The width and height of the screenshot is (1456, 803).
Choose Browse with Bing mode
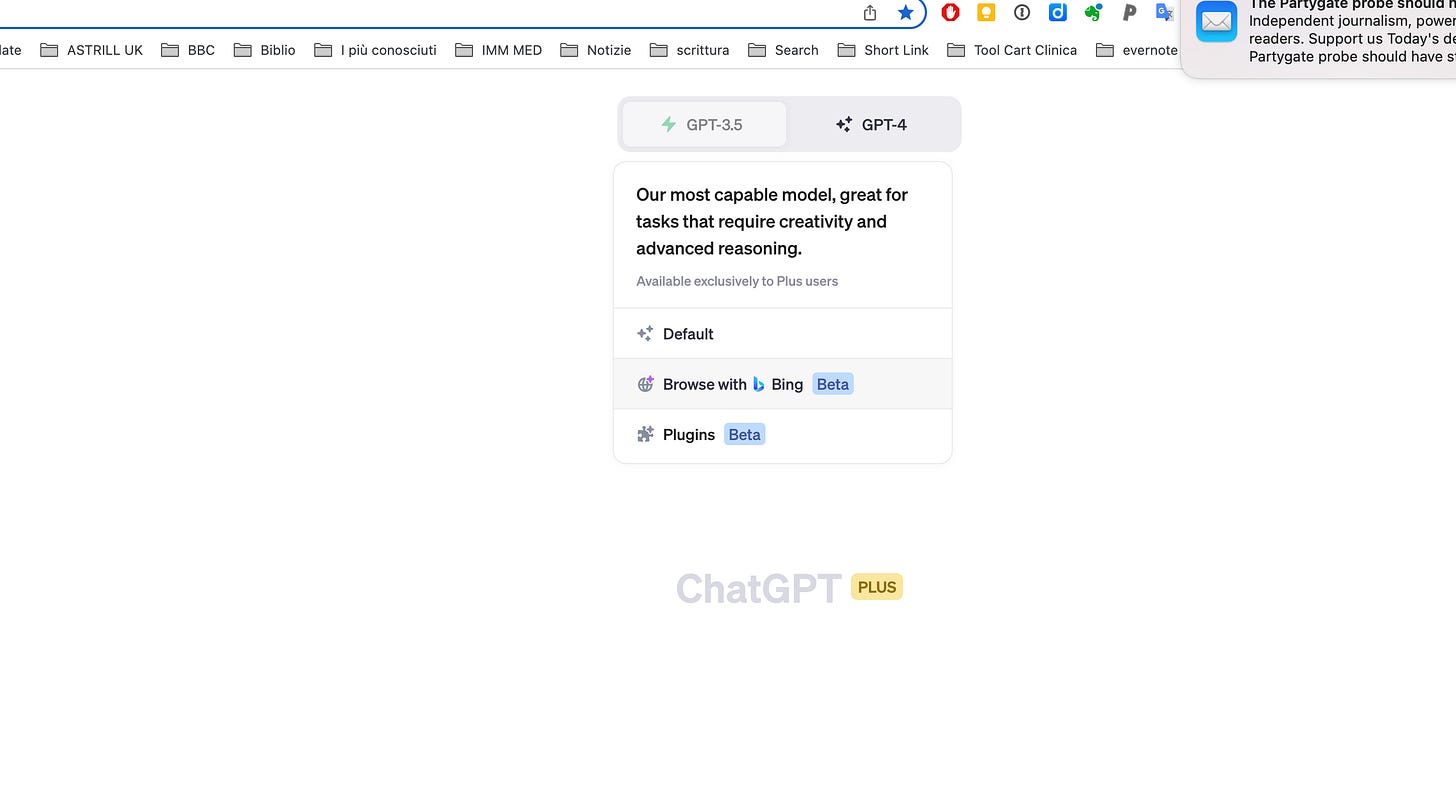pyautogui.click(x=783, y=384)
